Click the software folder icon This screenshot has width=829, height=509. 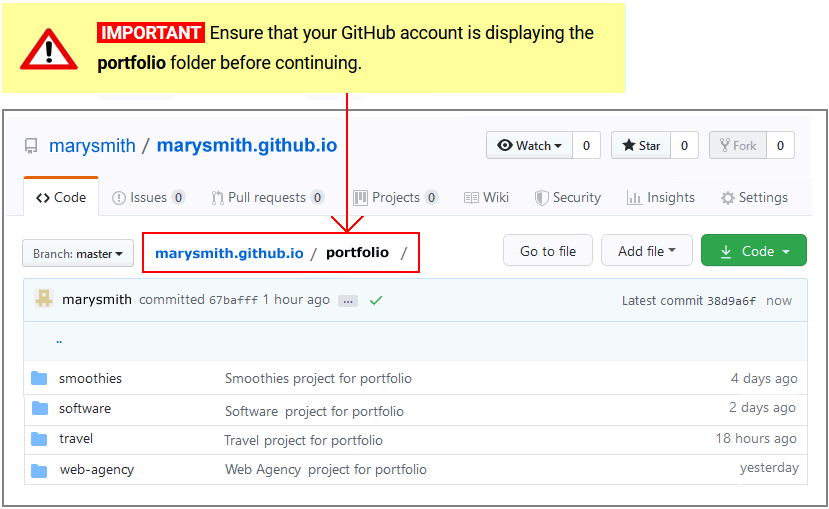coord(39,408)
